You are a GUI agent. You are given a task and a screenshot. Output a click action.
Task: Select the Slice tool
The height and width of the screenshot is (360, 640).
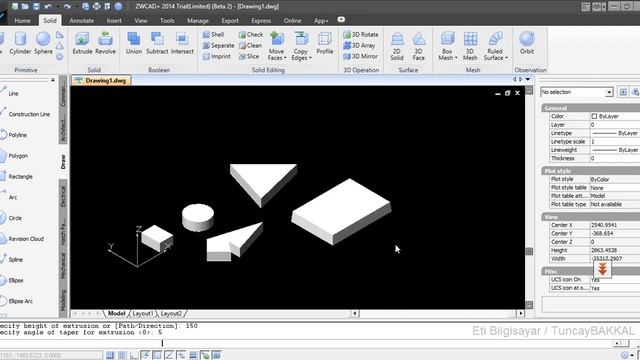(249, 56)
